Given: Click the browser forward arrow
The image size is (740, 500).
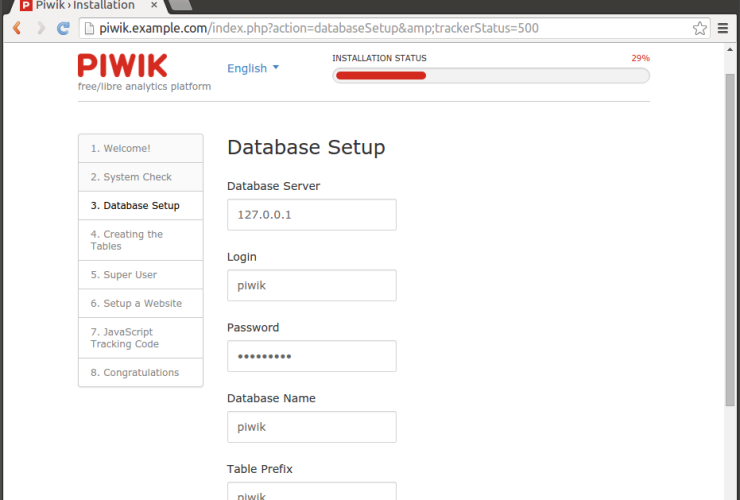Looking at the screenshot, I should click(41, 28).
